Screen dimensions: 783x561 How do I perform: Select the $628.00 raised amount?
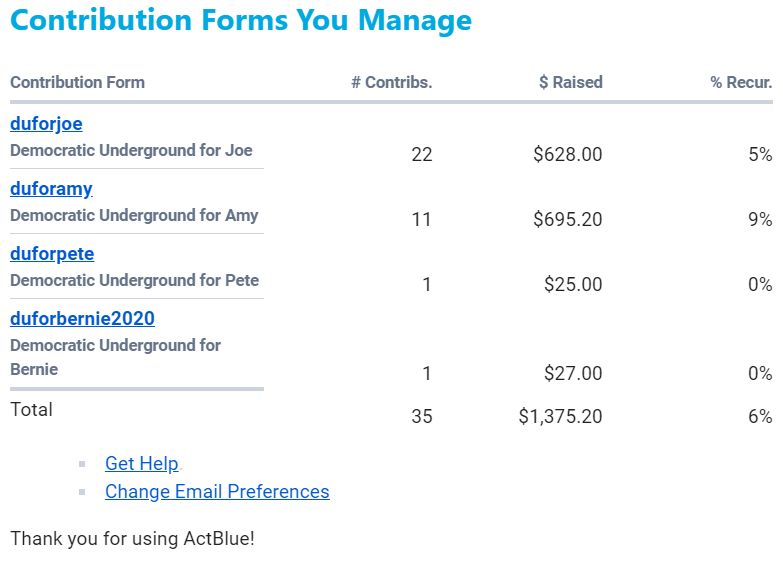pos(567,154)
